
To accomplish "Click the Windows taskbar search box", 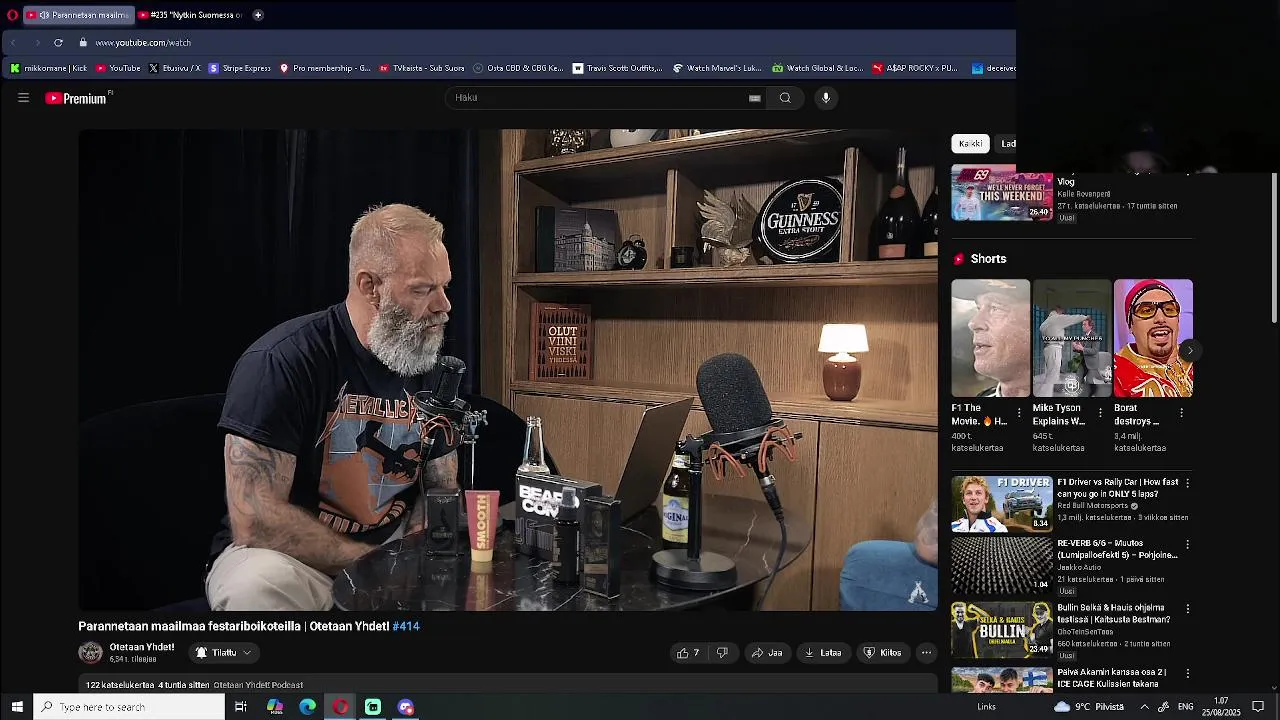I will coord(130,707).
